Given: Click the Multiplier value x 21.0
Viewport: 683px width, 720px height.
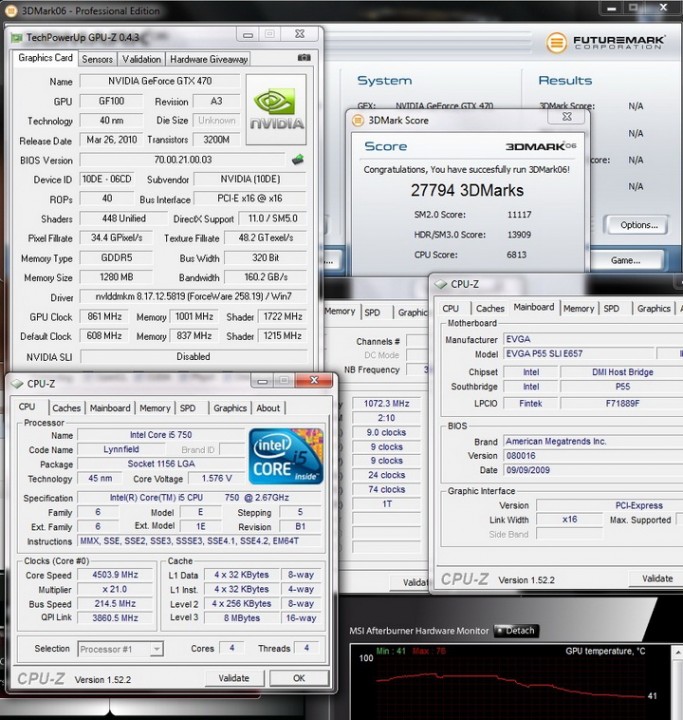Looking at the screenshot, I should point(115,589).
